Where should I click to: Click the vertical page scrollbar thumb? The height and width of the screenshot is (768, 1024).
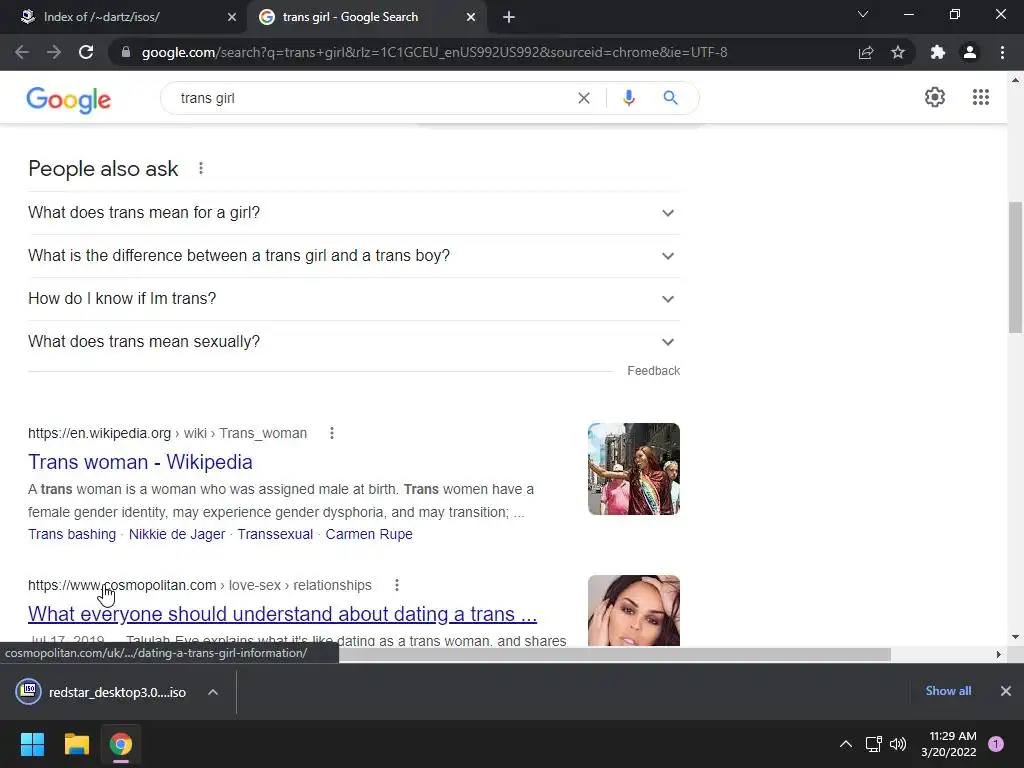[x=1015, y=268]
